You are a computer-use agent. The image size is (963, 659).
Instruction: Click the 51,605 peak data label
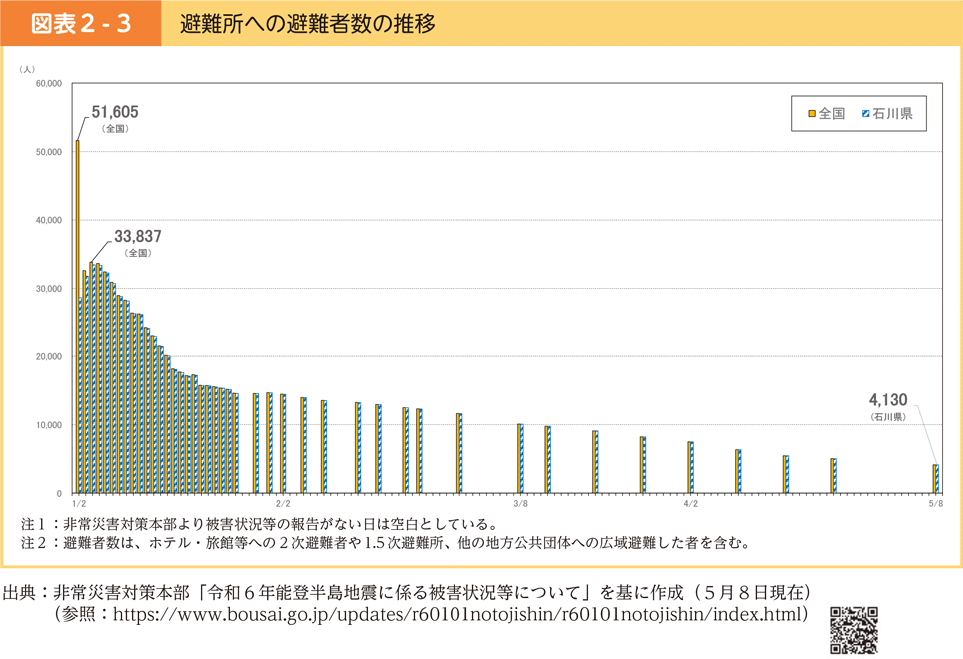pyautogui.click(x=114, y=112)
